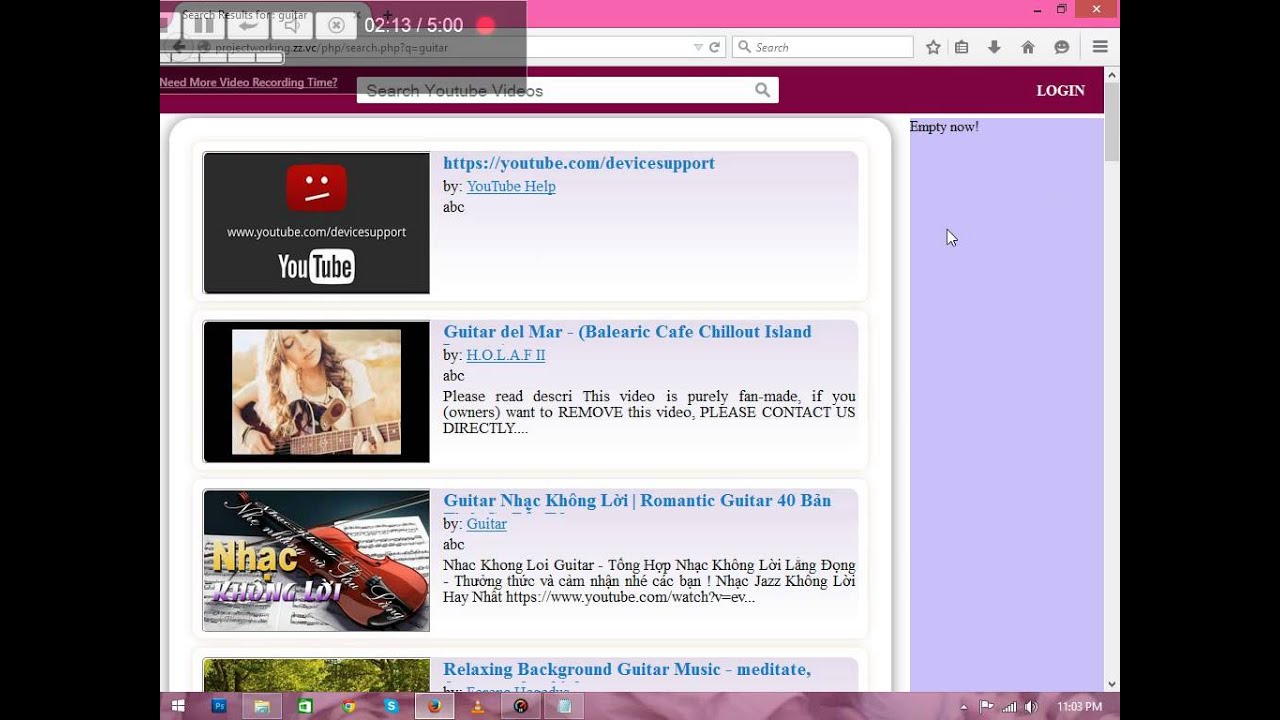Open VLC media player from taskbar
Viewport: 1280px width, 720px height.
(477, 706)
